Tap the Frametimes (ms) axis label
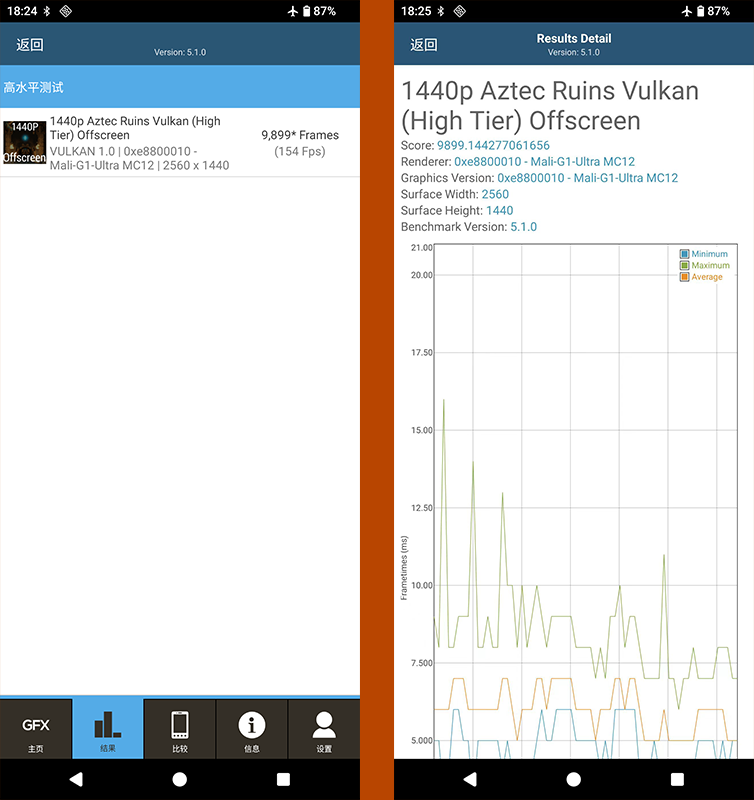The width and height of the screenshot is (754, 800). pos(404,568)
